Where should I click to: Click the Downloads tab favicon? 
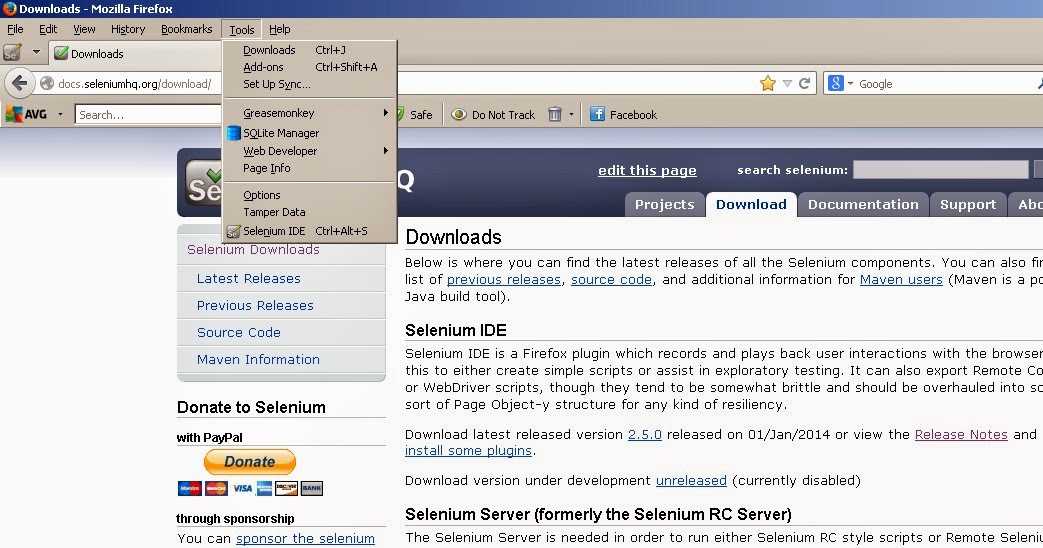[x=61, y=53]
